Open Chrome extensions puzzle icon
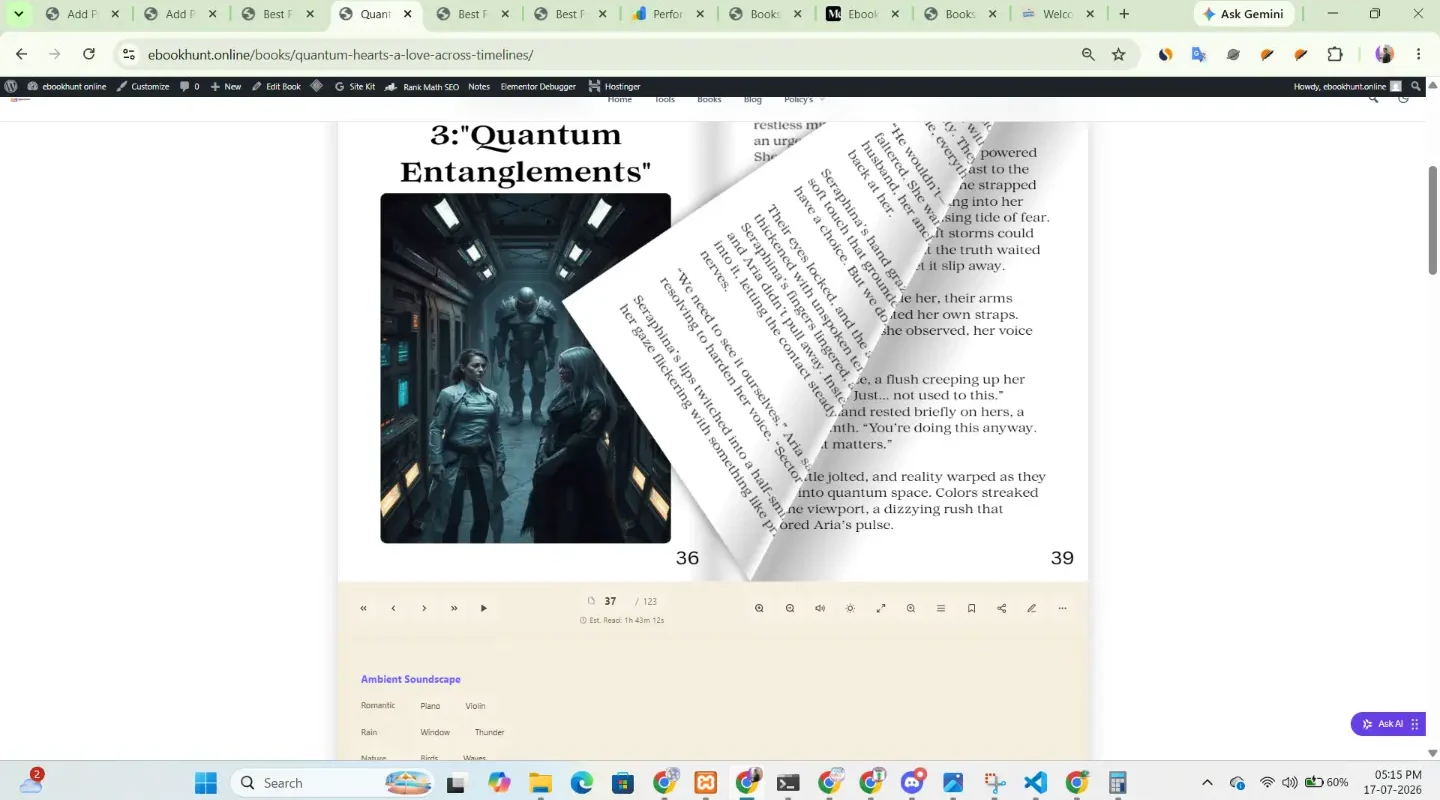 pyautogui.click(x=1335, y=54)
